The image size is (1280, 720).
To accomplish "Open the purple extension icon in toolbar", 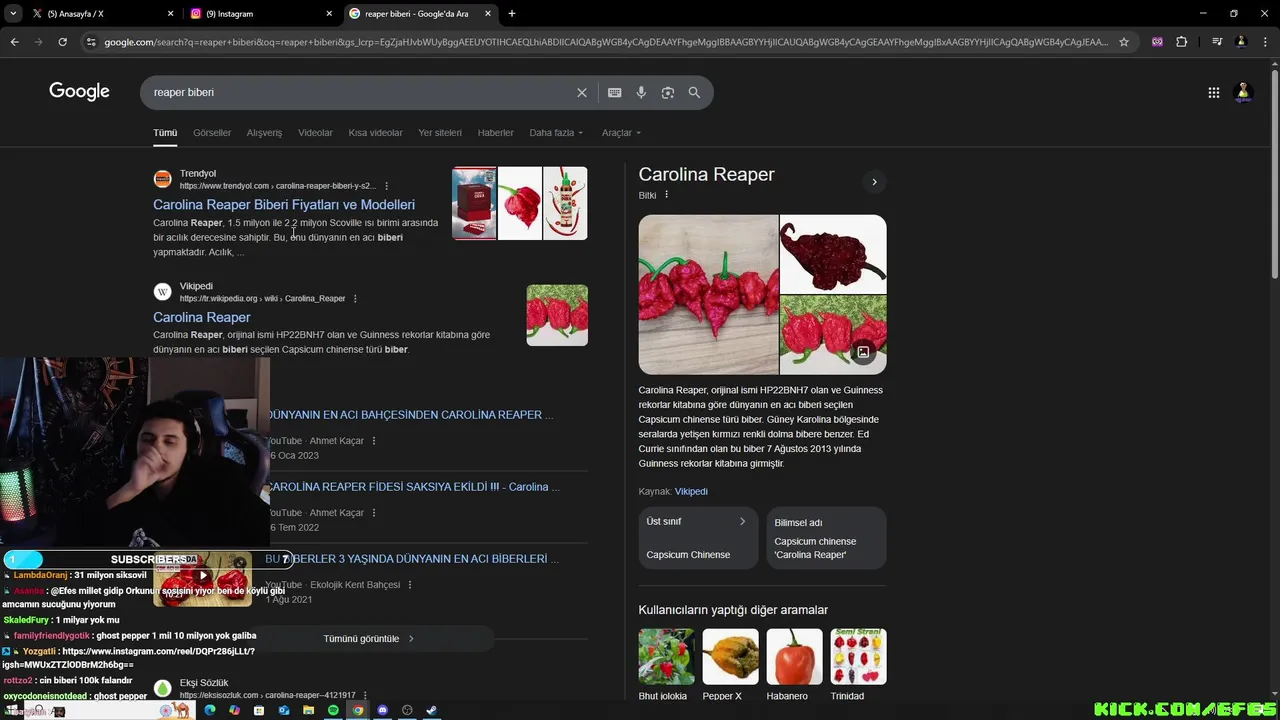I will click(1157, 42).
